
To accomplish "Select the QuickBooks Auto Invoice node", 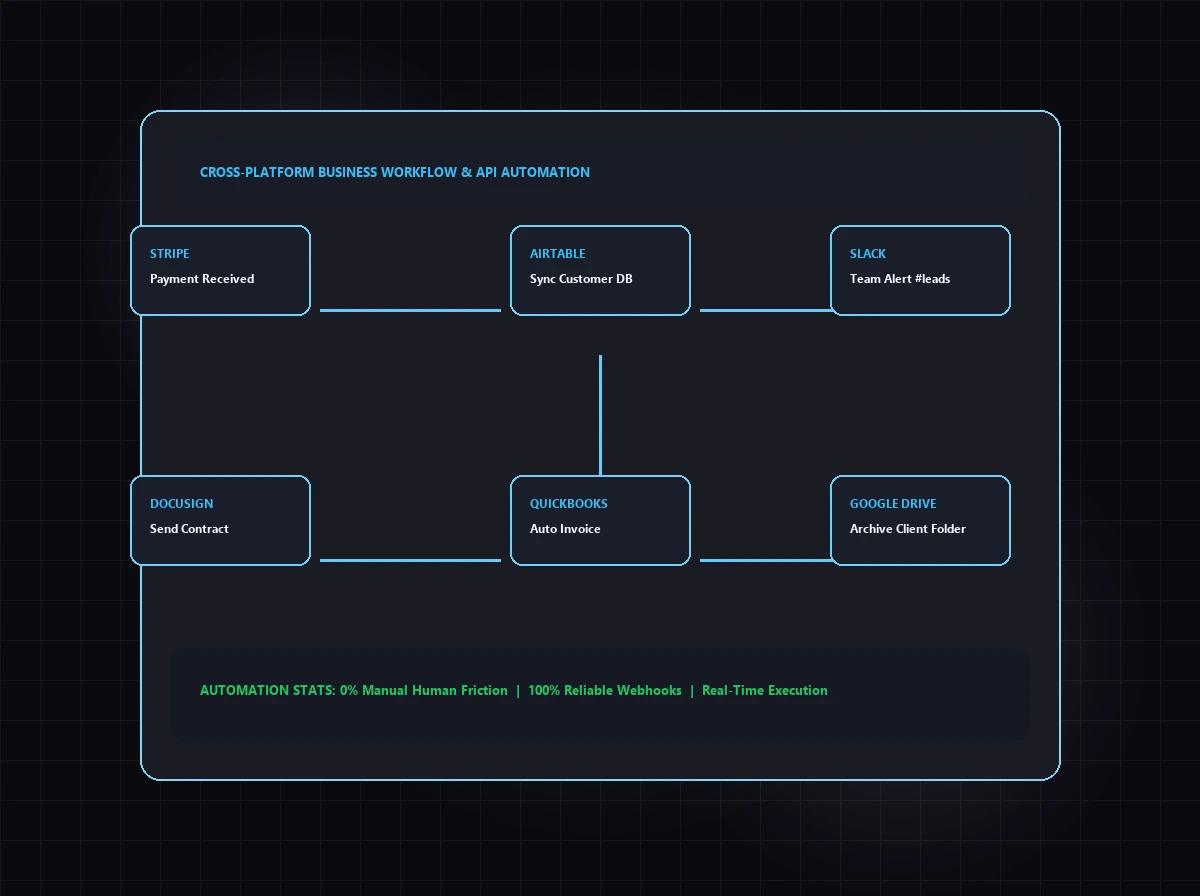I will click(x=600, y=520).
